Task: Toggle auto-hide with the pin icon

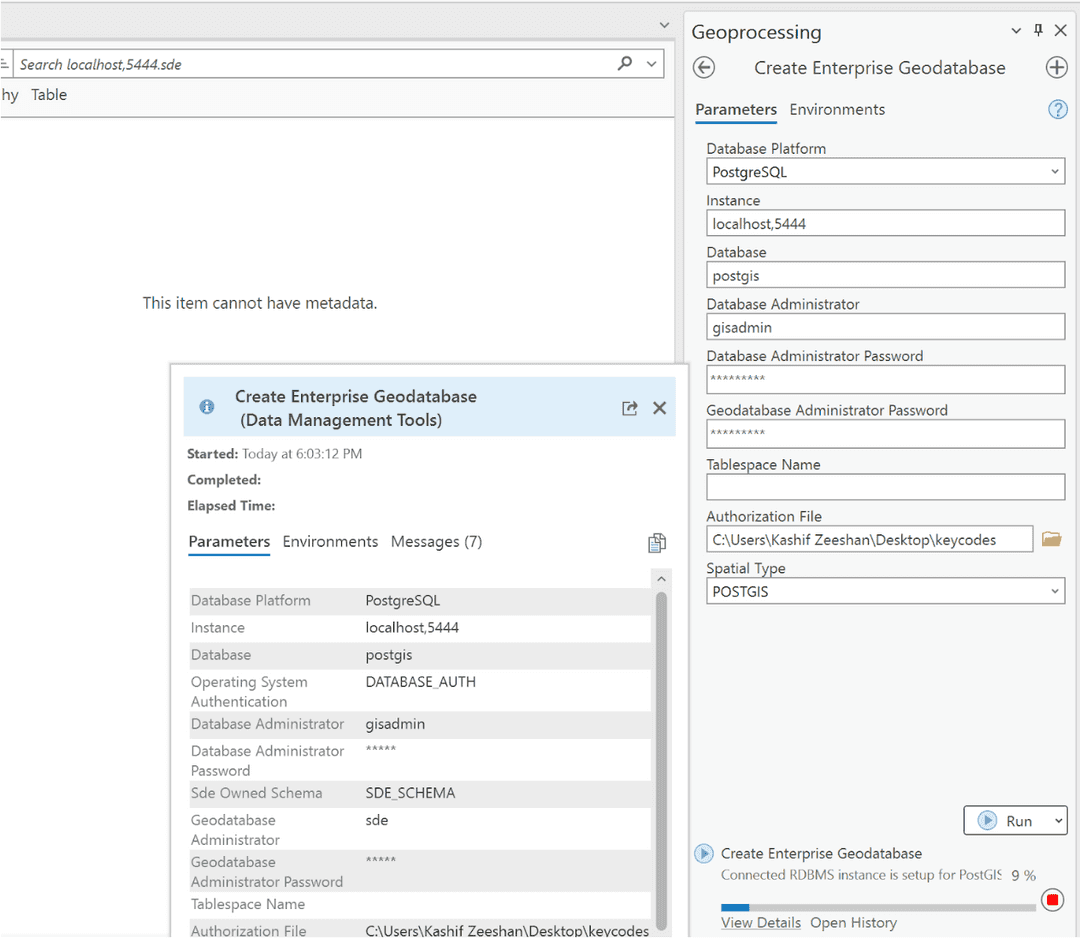Action: point(1038,30)
